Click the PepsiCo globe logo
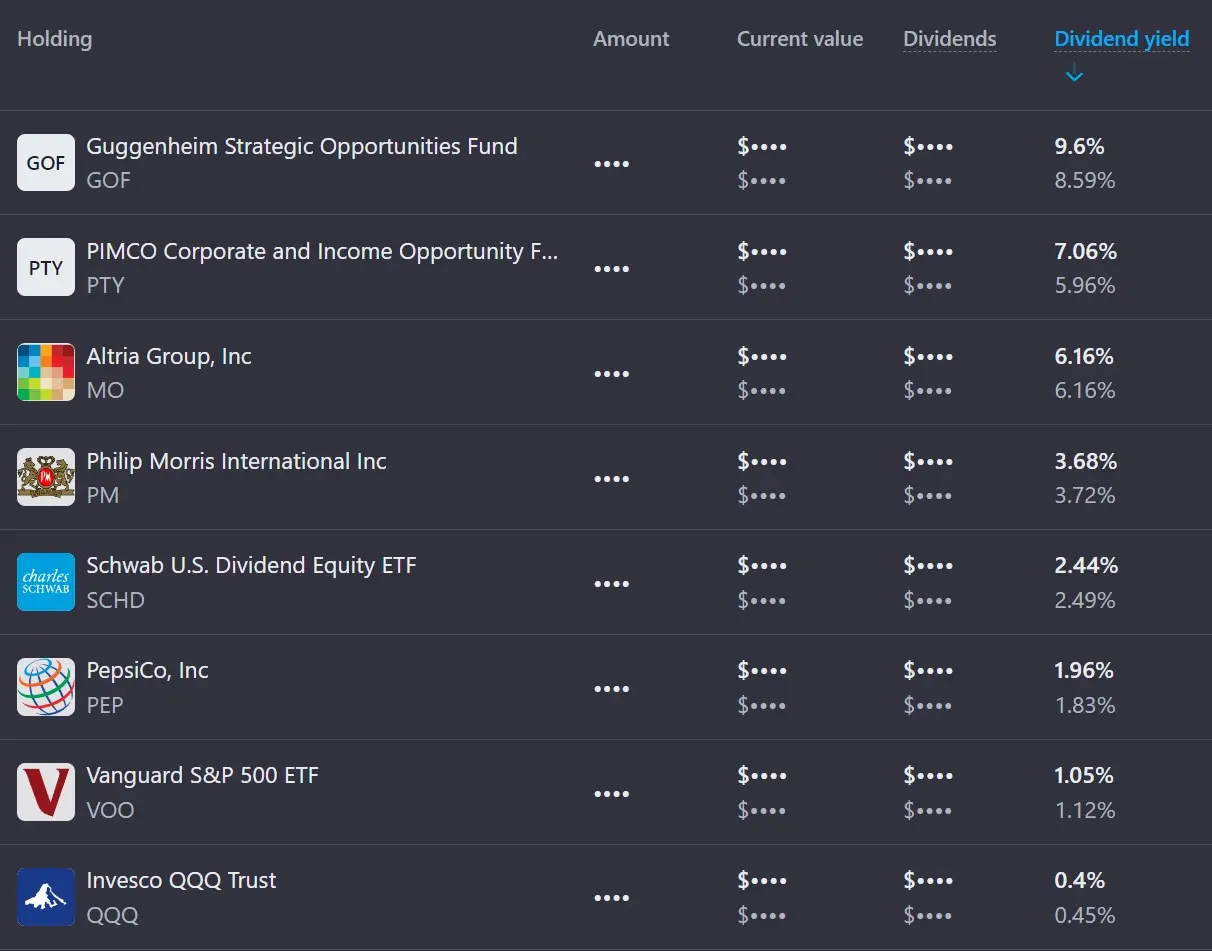 click(46, 688)
